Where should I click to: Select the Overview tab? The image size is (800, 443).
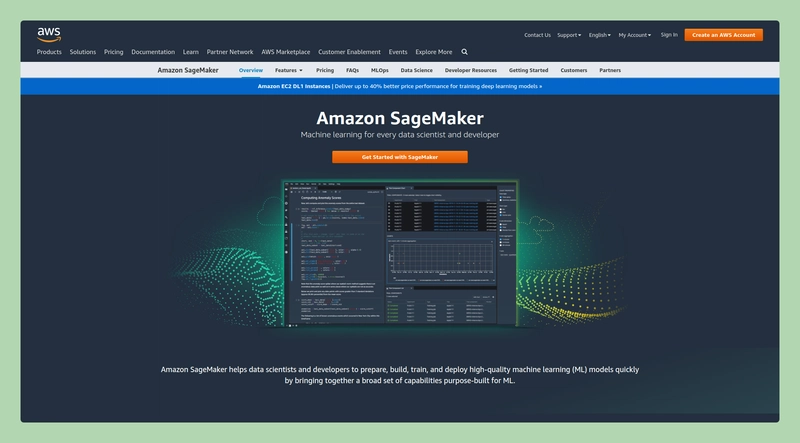[x=251, y=70]
